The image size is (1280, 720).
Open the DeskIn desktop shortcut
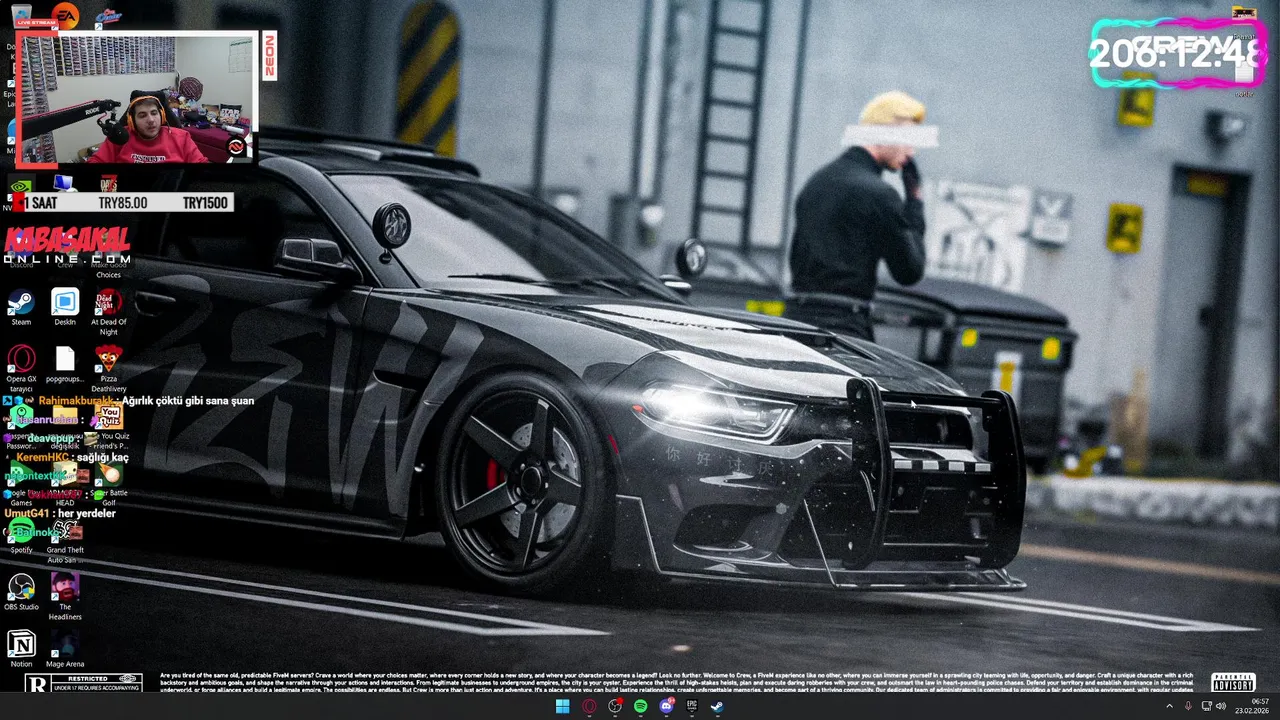65,307
